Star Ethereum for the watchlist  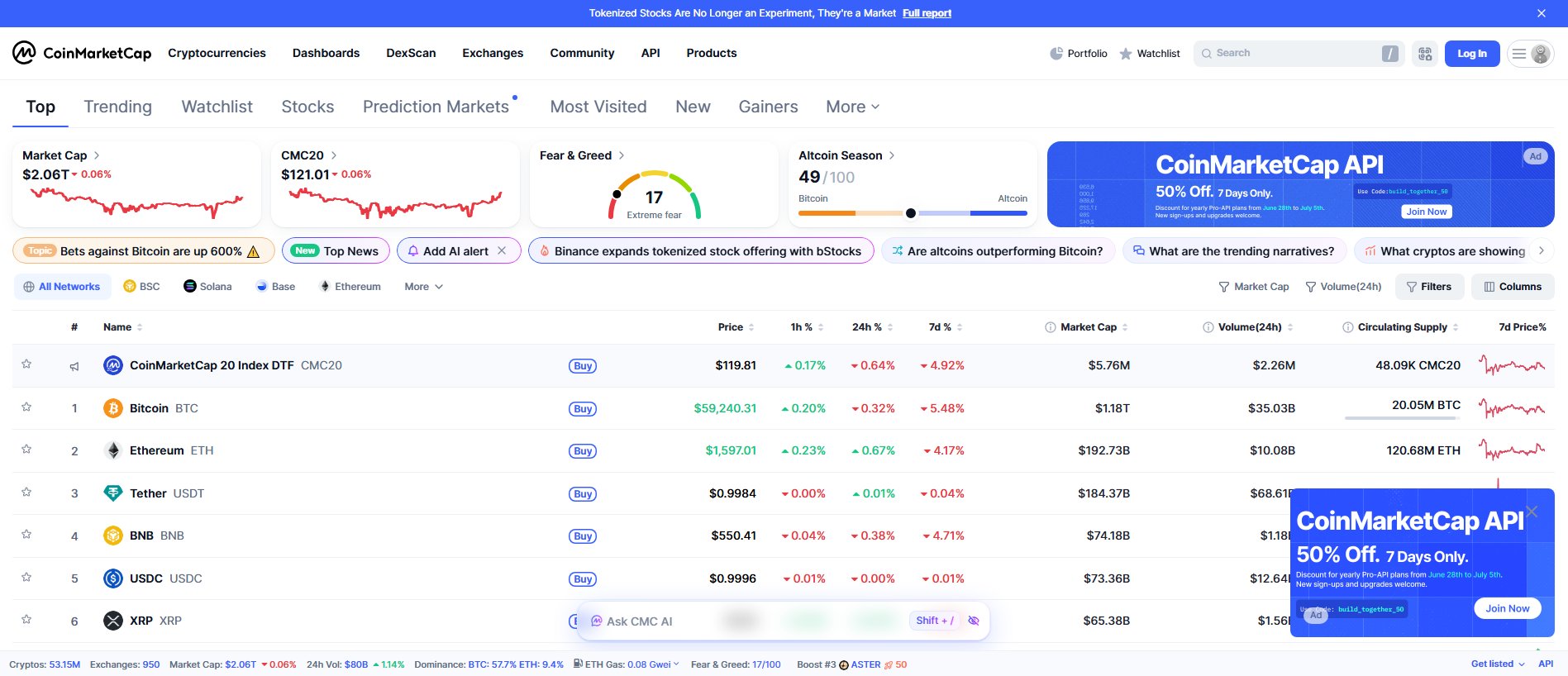click(26, 450)
